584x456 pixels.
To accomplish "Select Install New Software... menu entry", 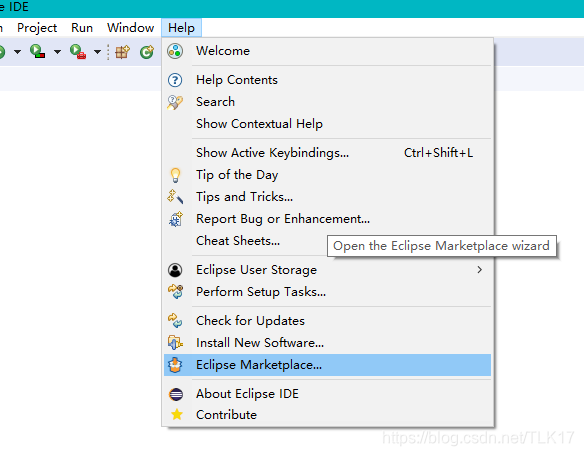I will tap(327, 343).
